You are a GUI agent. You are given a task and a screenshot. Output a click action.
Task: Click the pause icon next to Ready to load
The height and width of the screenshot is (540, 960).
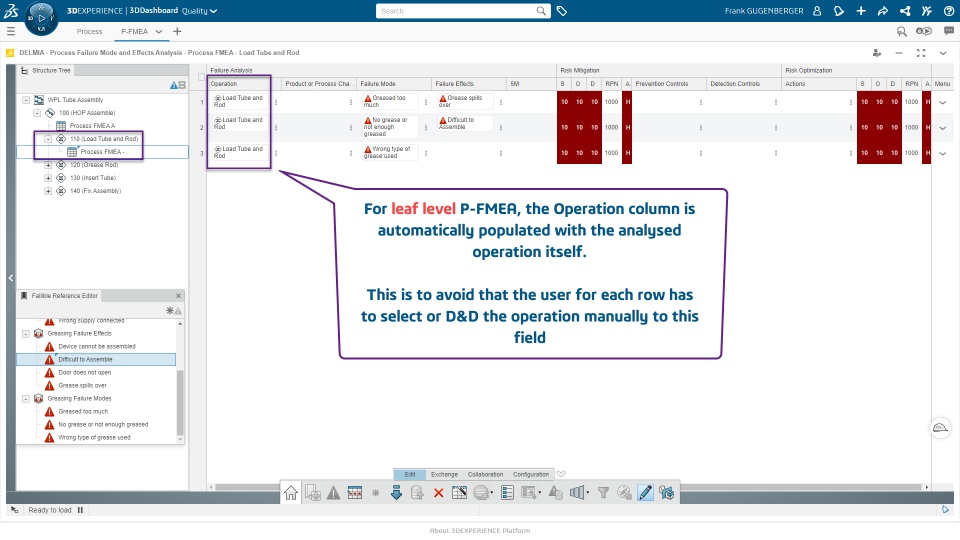coord(80,510)
